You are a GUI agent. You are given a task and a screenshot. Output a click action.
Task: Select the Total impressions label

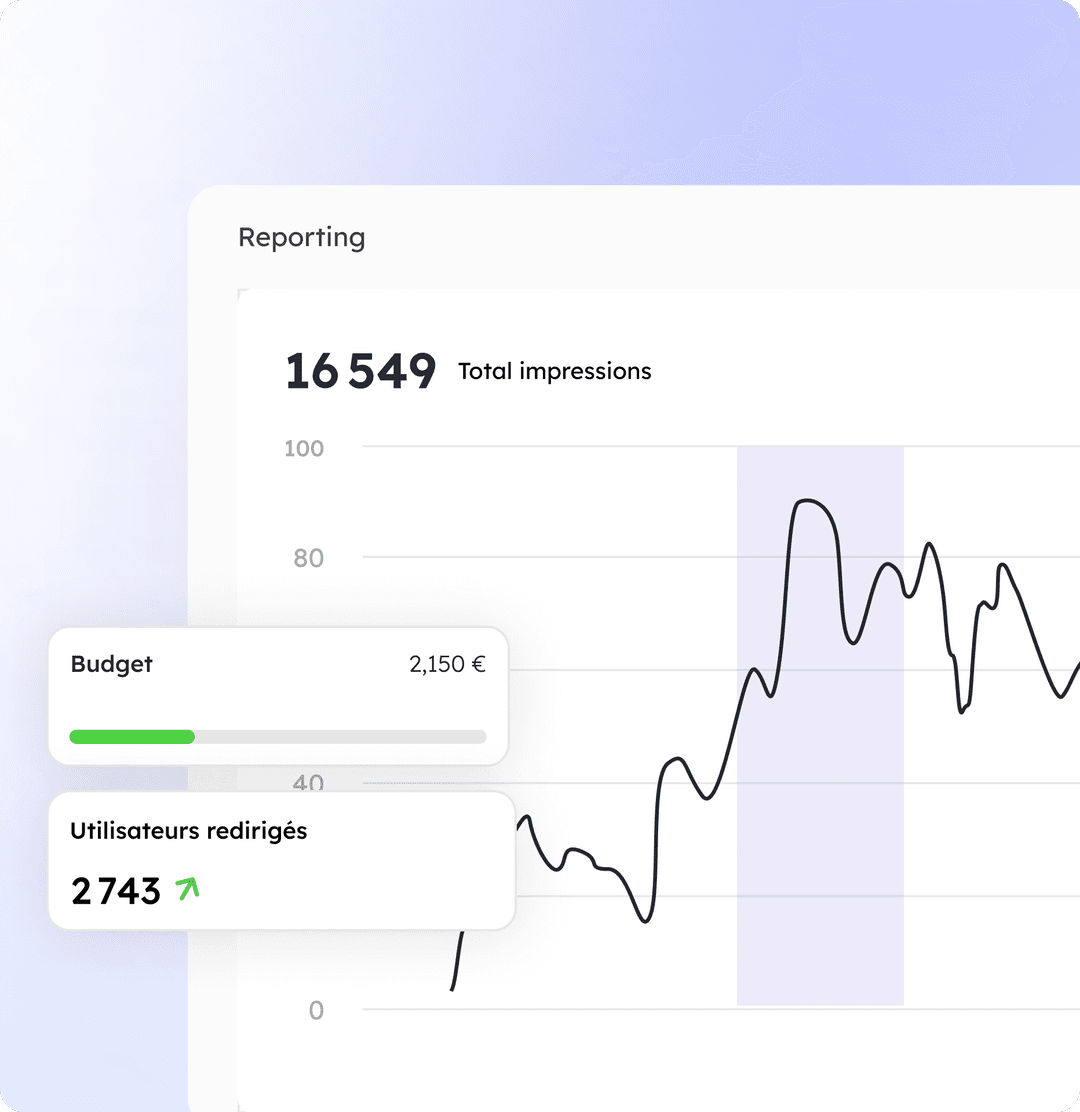point(554,372)
